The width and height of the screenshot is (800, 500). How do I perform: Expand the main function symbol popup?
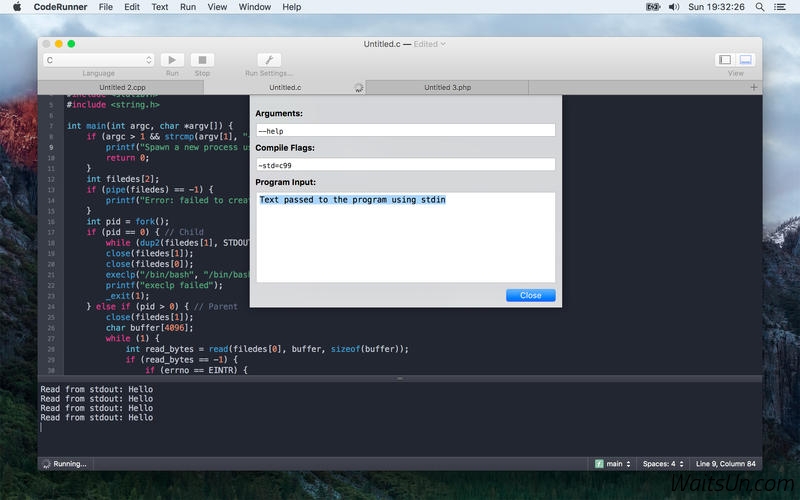[613, 464]
